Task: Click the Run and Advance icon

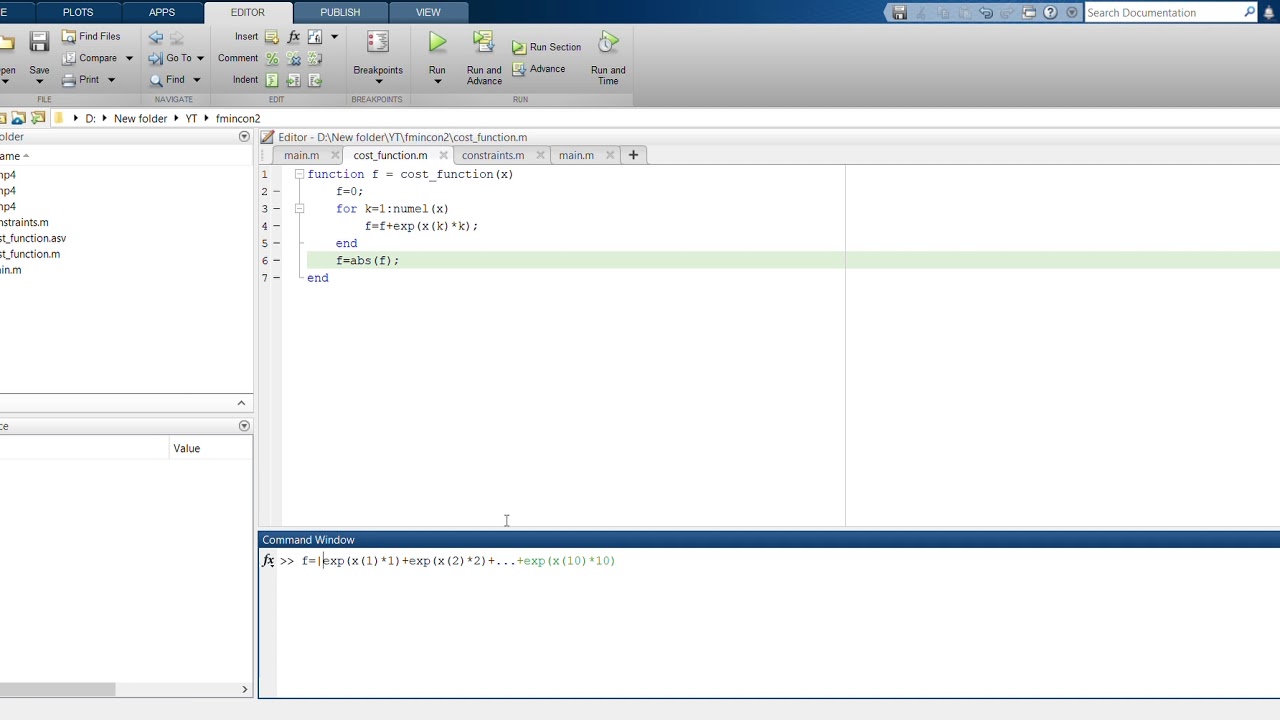Action: tap(484, 43)
